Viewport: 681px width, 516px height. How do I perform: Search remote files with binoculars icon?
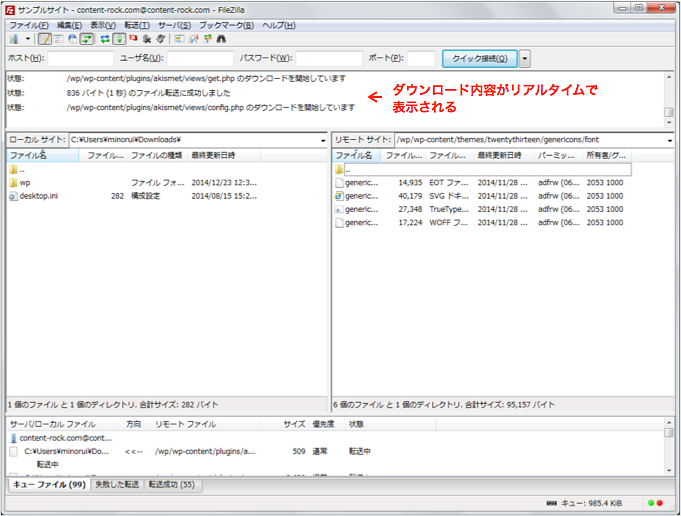[x=221, y=39]
